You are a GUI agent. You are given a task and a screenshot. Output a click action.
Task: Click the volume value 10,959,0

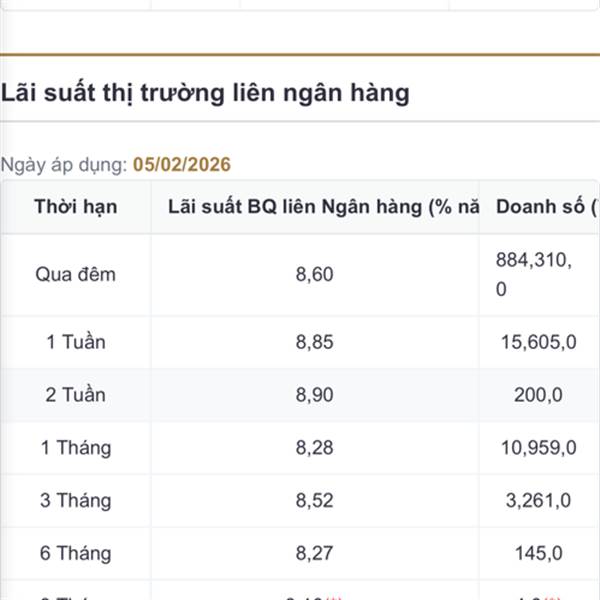(538, 448)
